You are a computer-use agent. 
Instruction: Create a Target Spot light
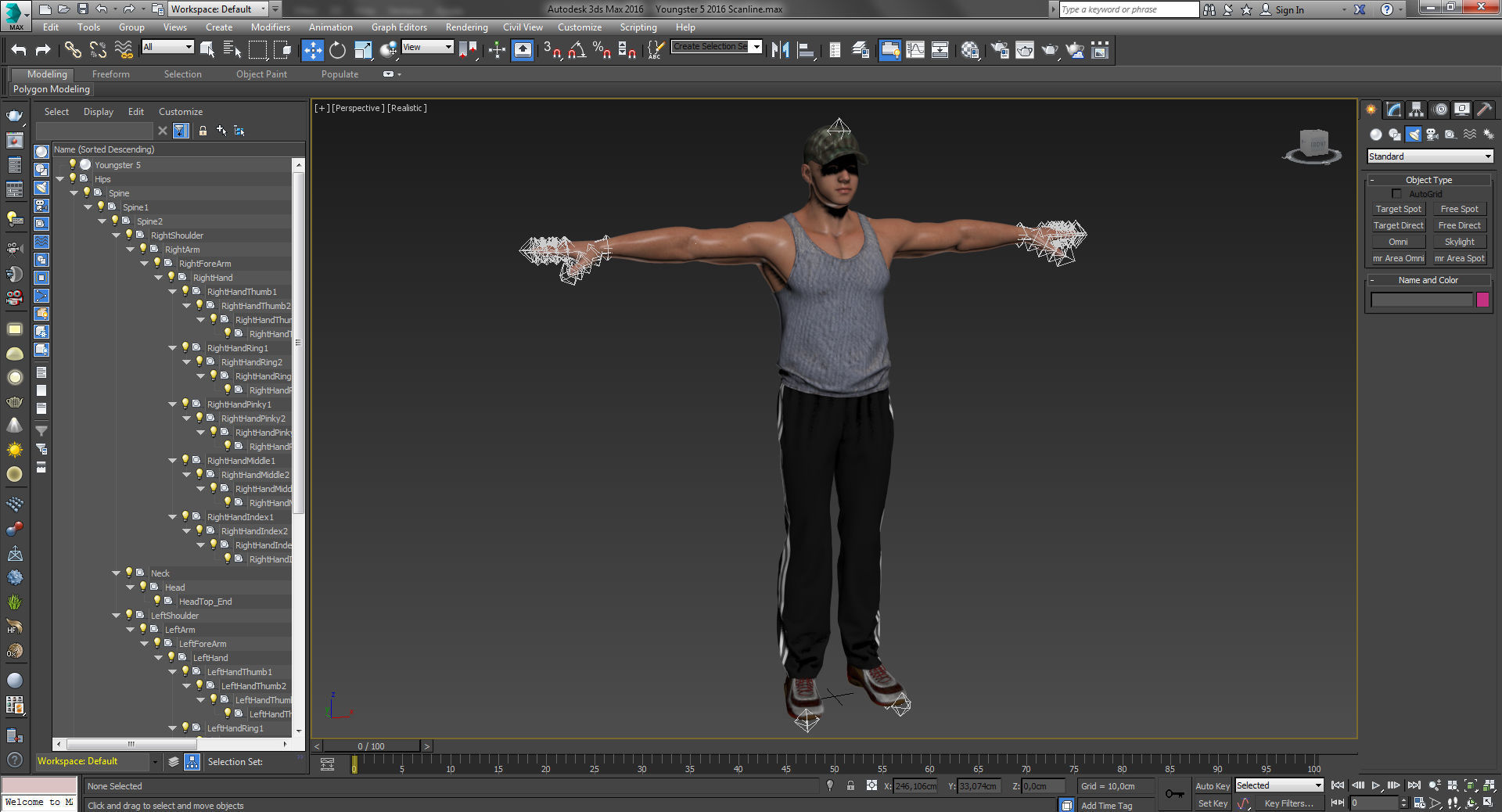[x=1398, y=209]
